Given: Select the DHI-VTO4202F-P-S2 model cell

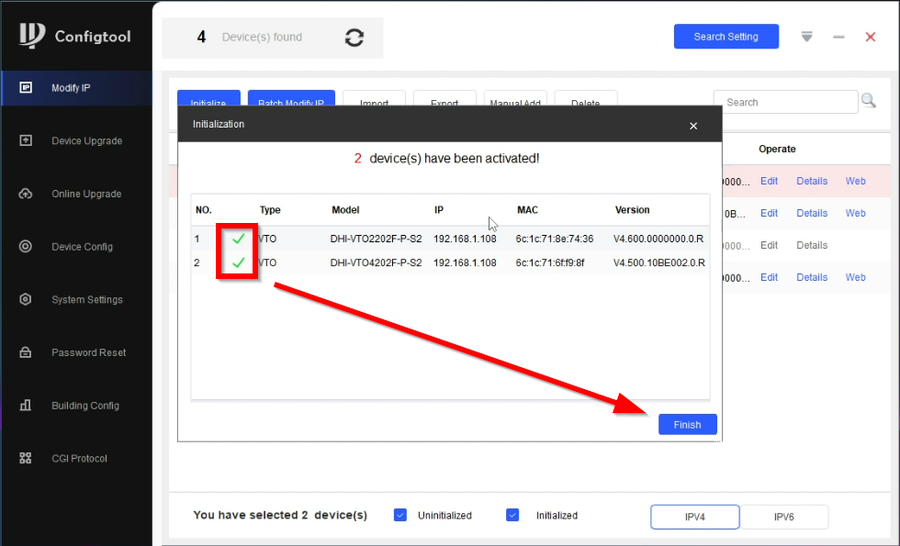Looking at the screenshot, I should [376, 263].
